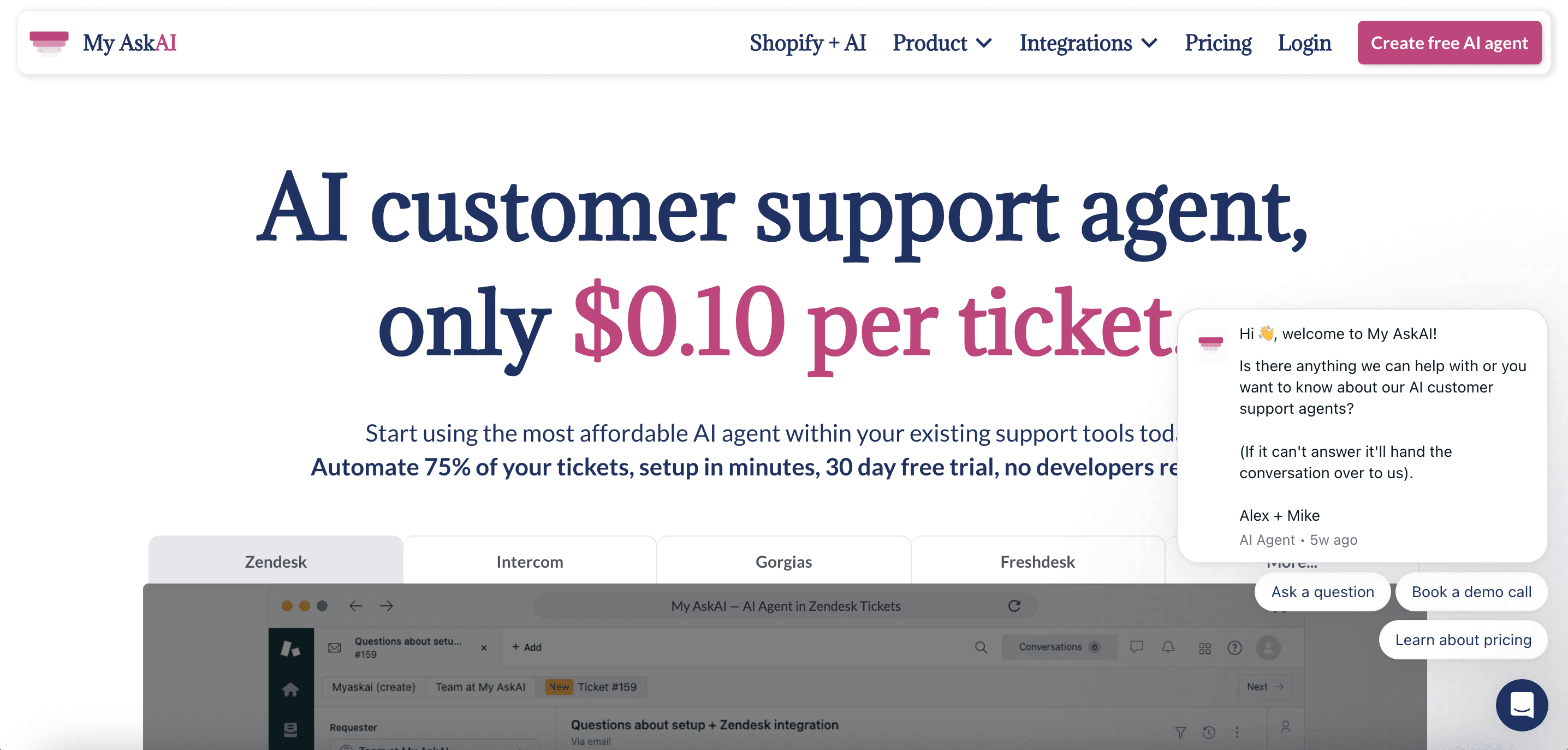This screenshot has height=750, width=1568.
Task: Open the chat widget launcher bubble
Action: [x=1521, y=705]
